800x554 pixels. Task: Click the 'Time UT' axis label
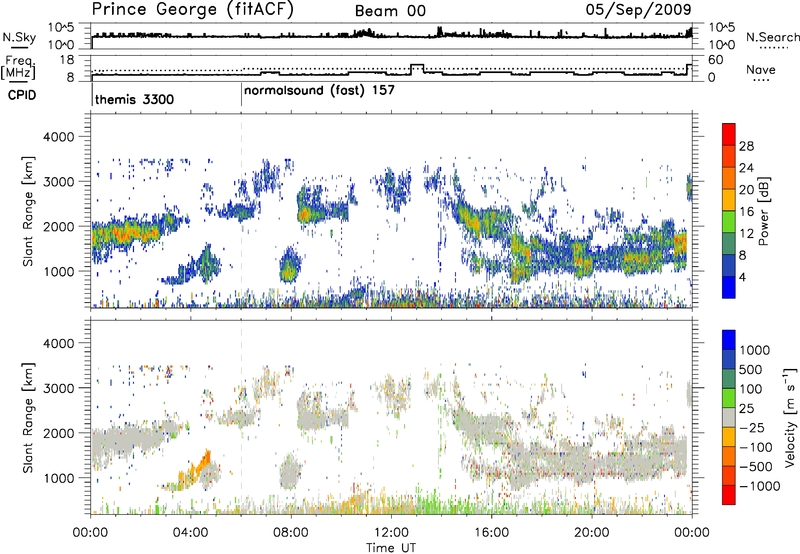click(391, 548)
